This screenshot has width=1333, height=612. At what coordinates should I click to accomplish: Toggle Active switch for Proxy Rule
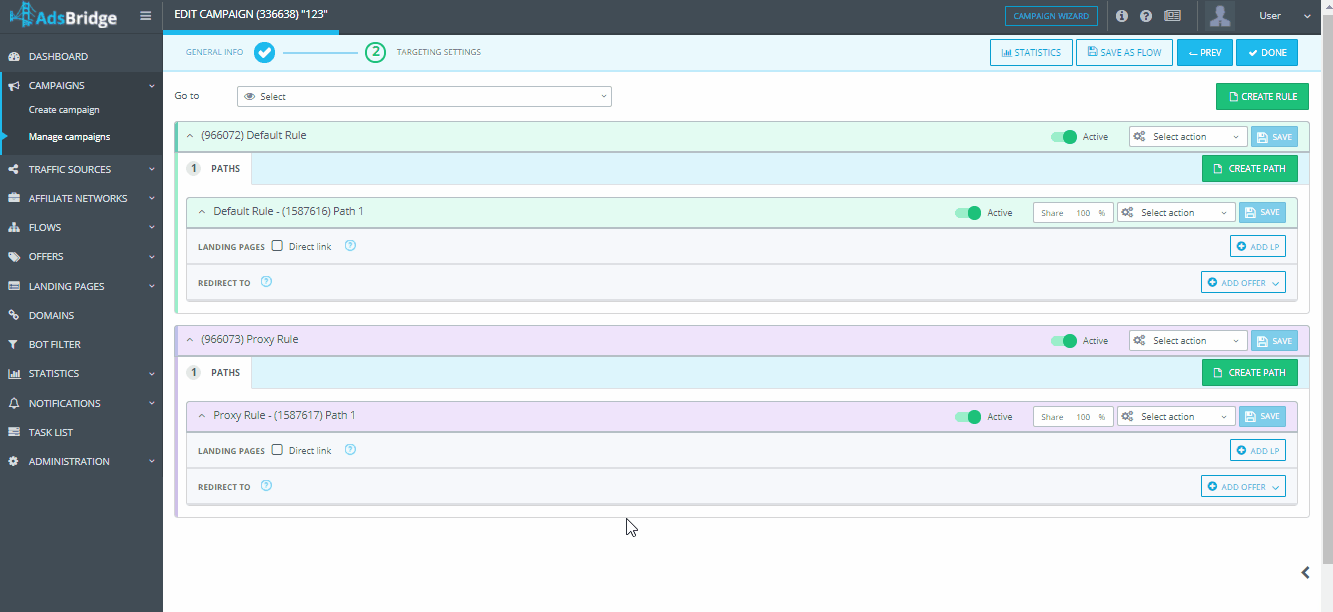pyautogui.click(x=1064, y=341)
